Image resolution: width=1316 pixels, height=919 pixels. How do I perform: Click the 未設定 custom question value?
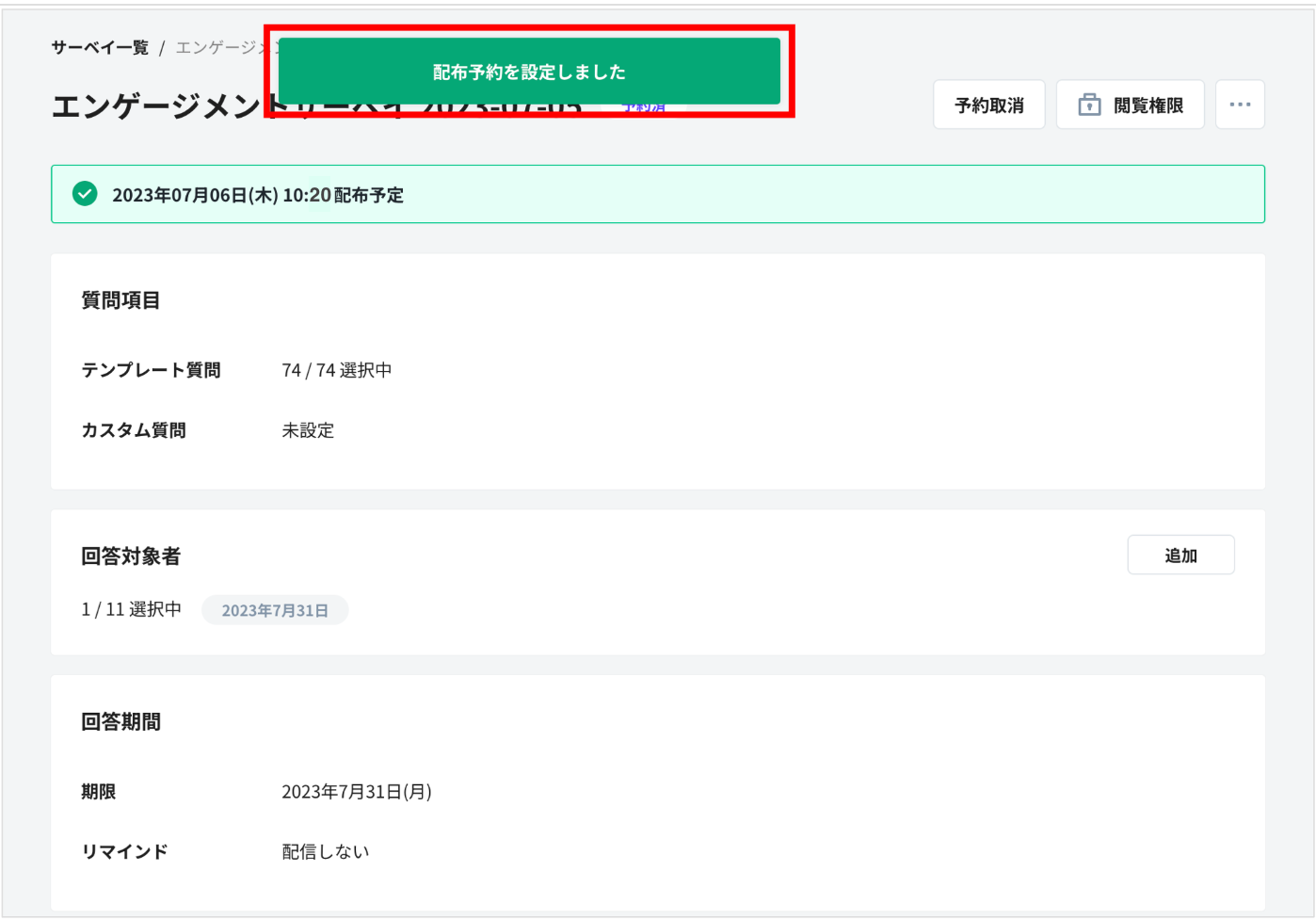(308, 430)
